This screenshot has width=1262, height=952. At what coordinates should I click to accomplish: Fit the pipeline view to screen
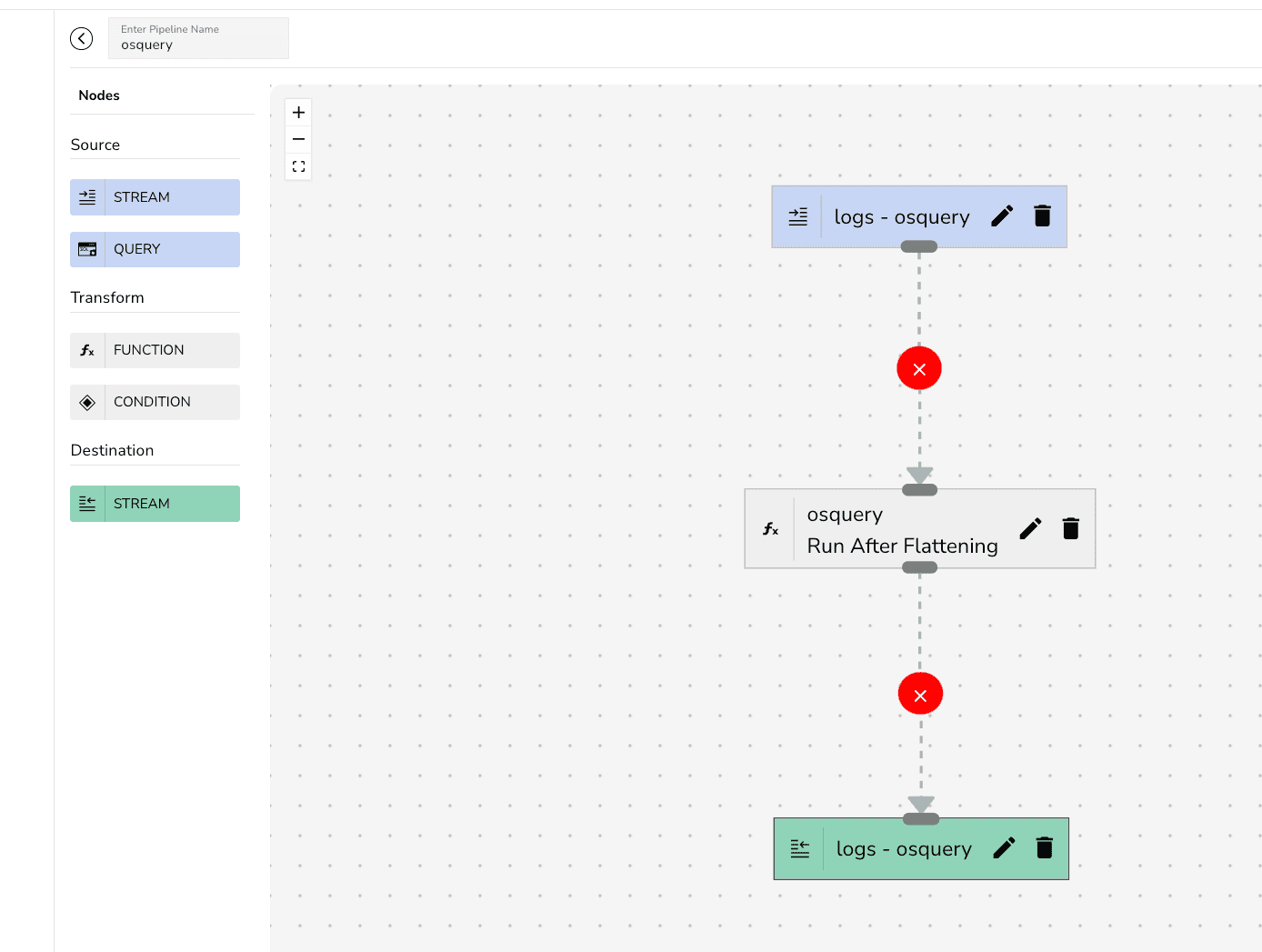(x=298, y=166)
